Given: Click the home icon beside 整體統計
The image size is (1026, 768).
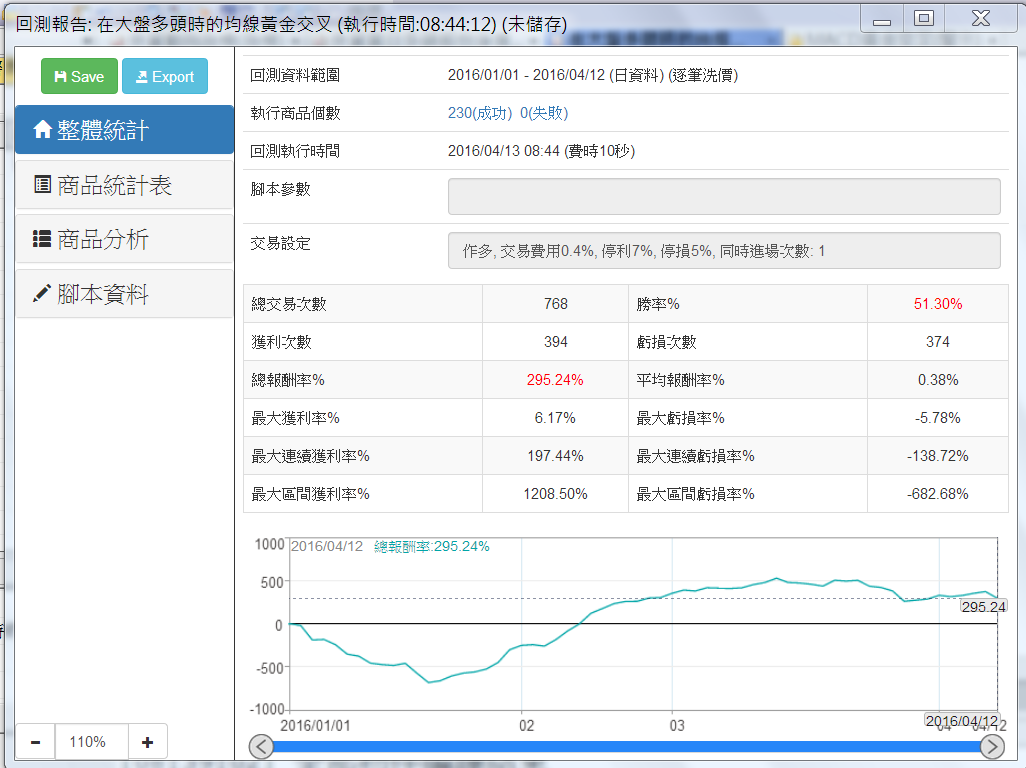Looking at the screenshot, I should point(43,130).
